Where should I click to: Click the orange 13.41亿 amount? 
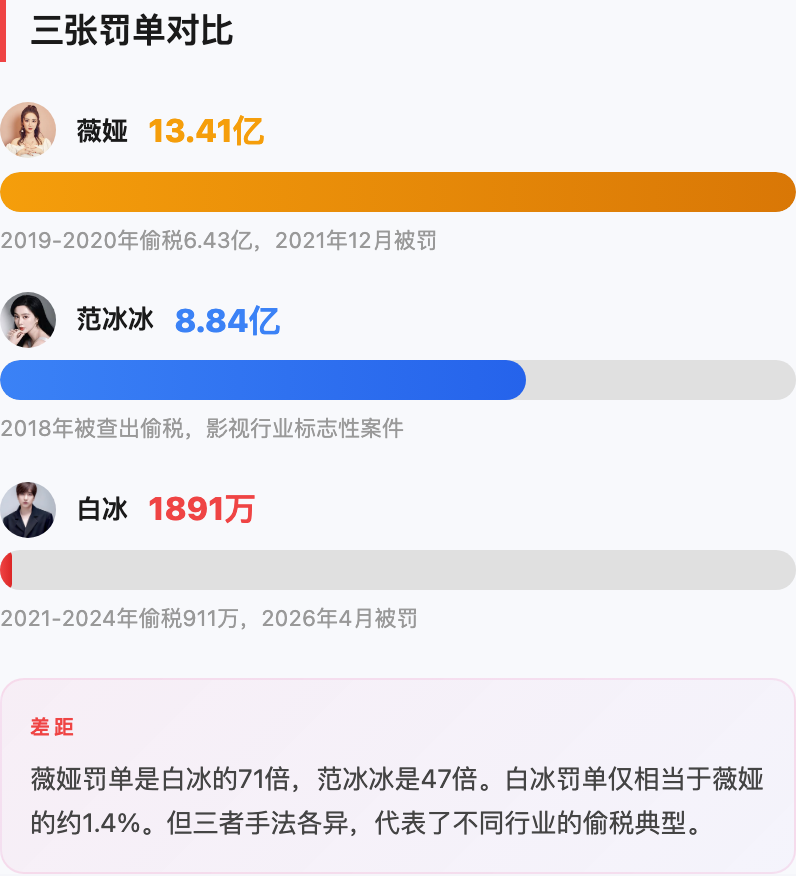[206, 131]
